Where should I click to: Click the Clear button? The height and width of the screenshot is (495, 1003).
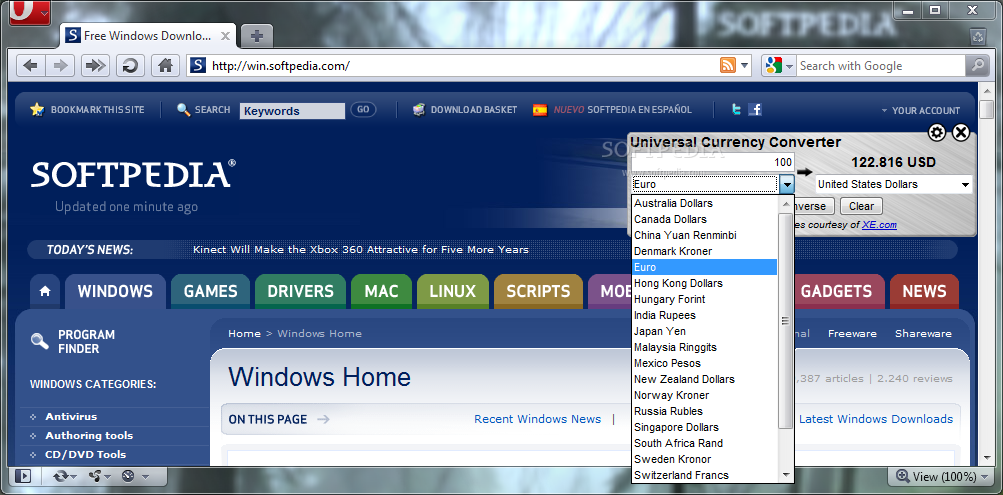point(861,206)
